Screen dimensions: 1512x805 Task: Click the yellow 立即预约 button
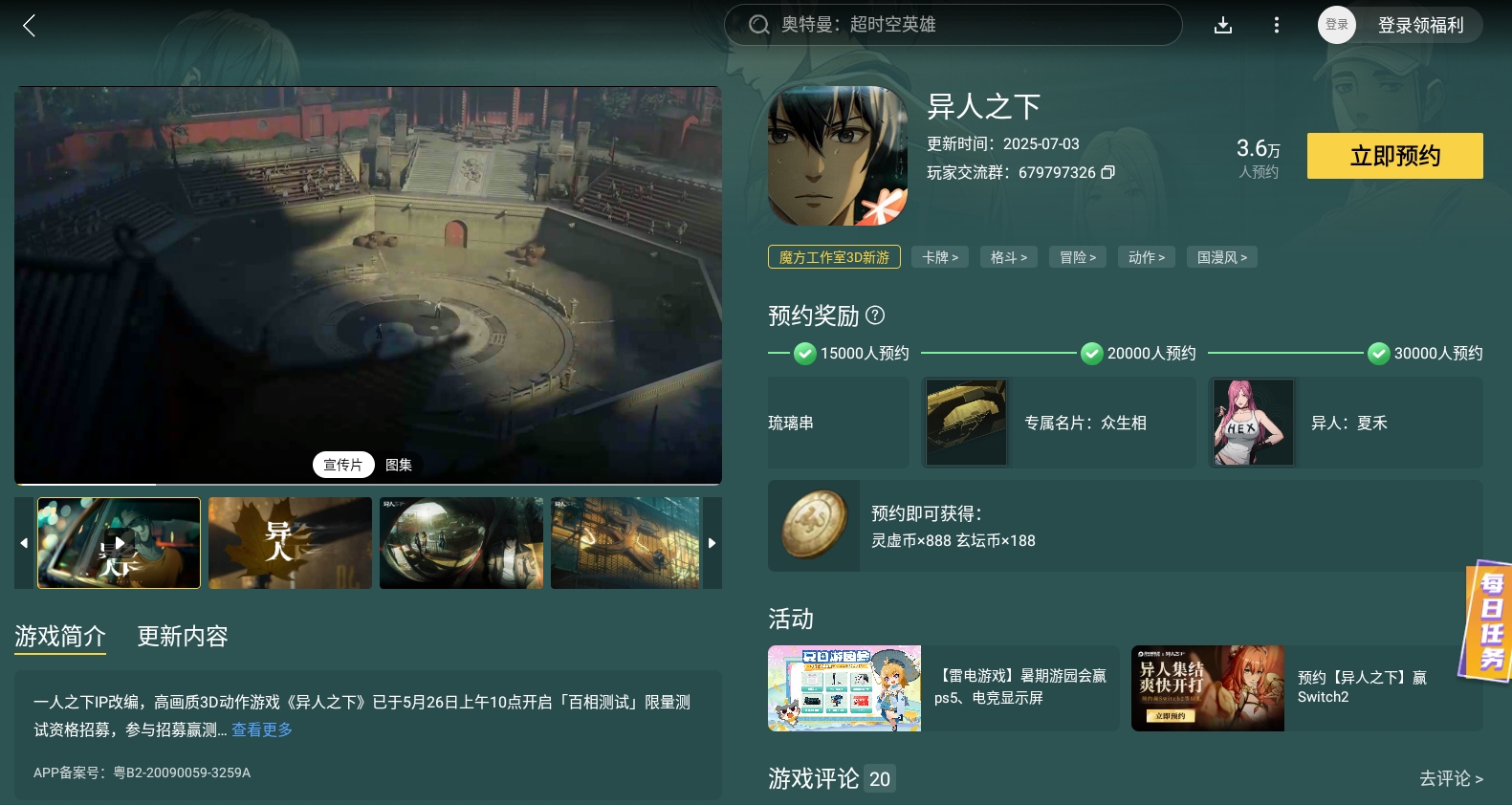click(x=1394, y=156)
